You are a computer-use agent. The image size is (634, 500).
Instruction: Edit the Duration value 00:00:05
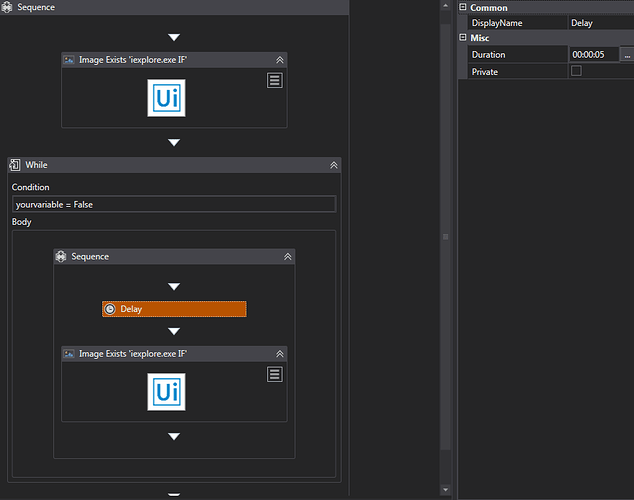coord(594,55)
